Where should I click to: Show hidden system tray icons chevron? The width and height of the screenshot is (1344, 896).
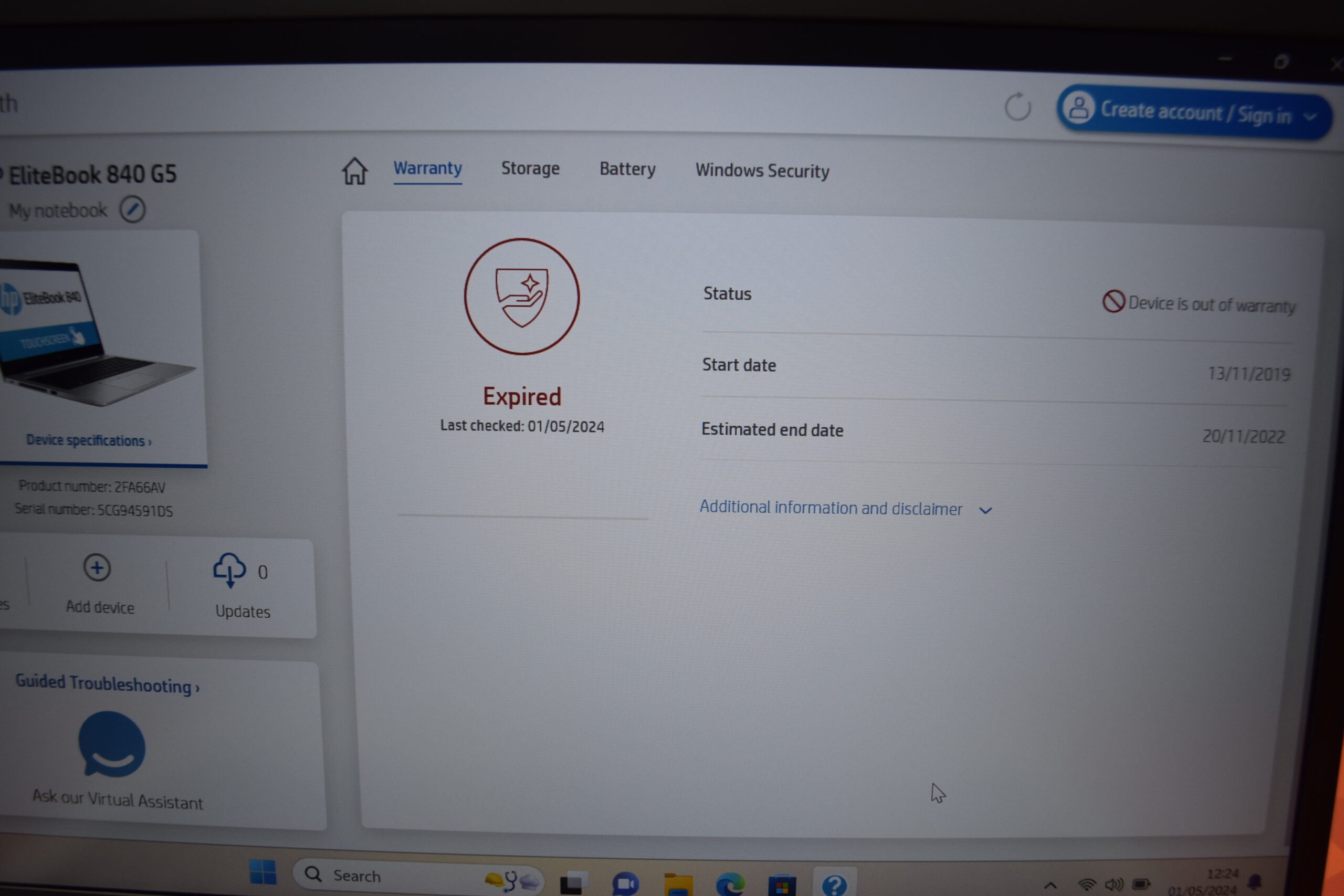[1051, 886]
